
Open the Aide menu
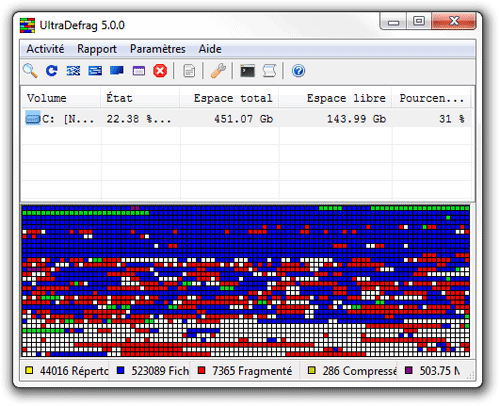tap(210, 49)
